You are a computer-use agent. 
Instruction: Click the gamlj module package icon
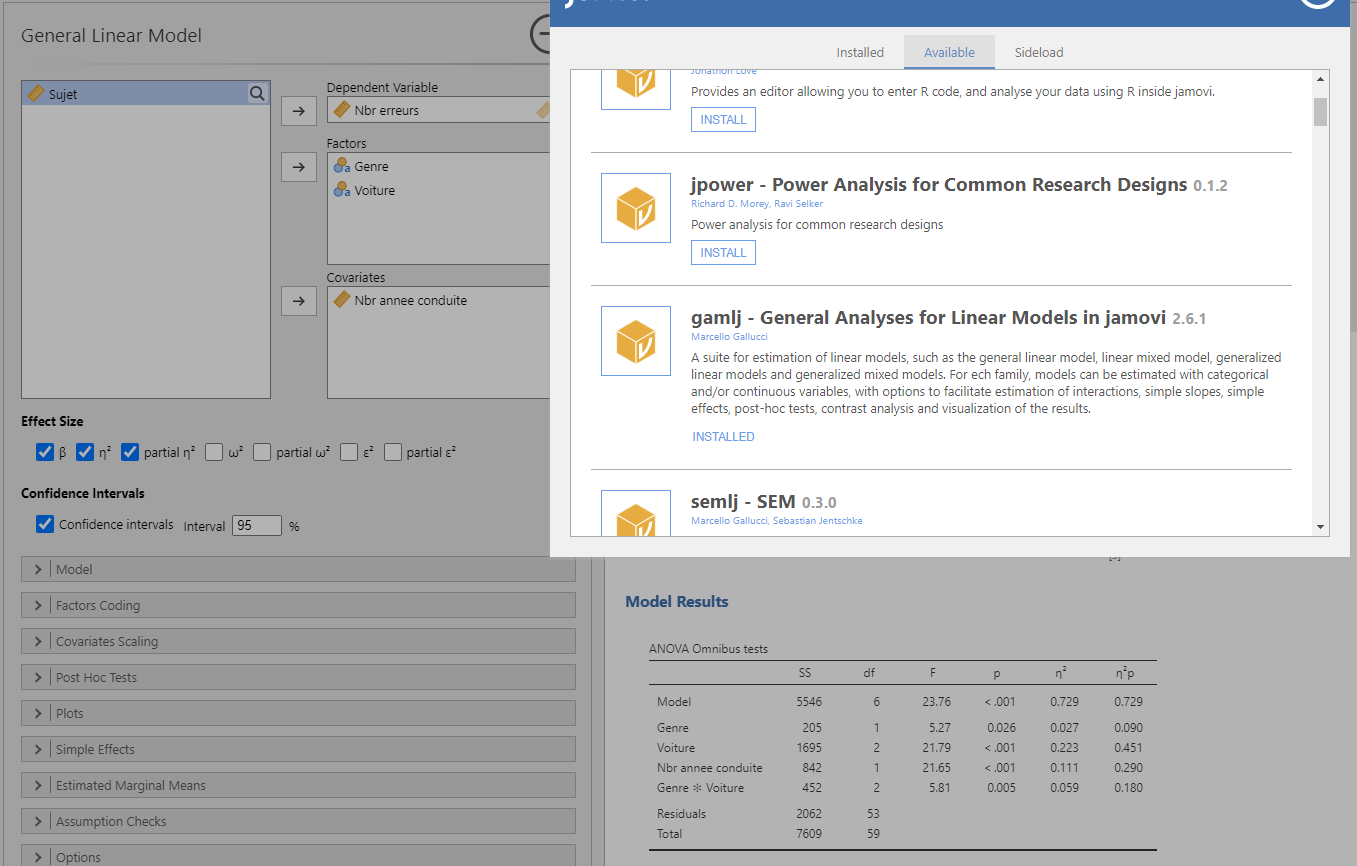635,341
